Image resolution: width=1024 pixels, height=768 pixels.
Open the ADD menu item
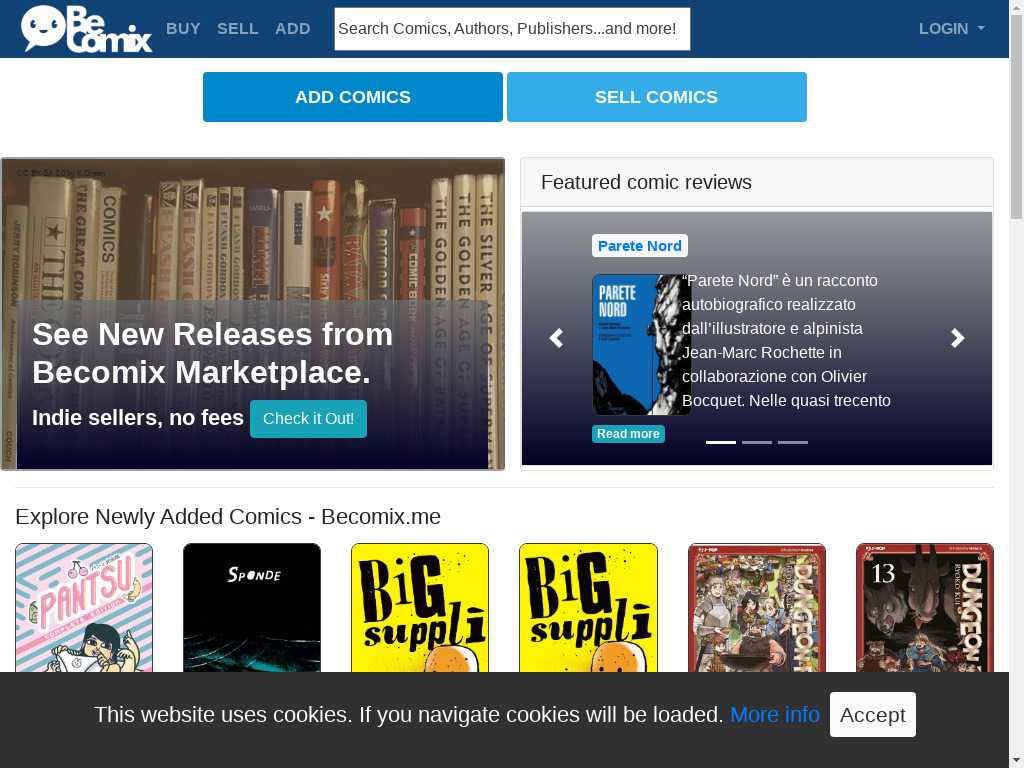[293, 29]
